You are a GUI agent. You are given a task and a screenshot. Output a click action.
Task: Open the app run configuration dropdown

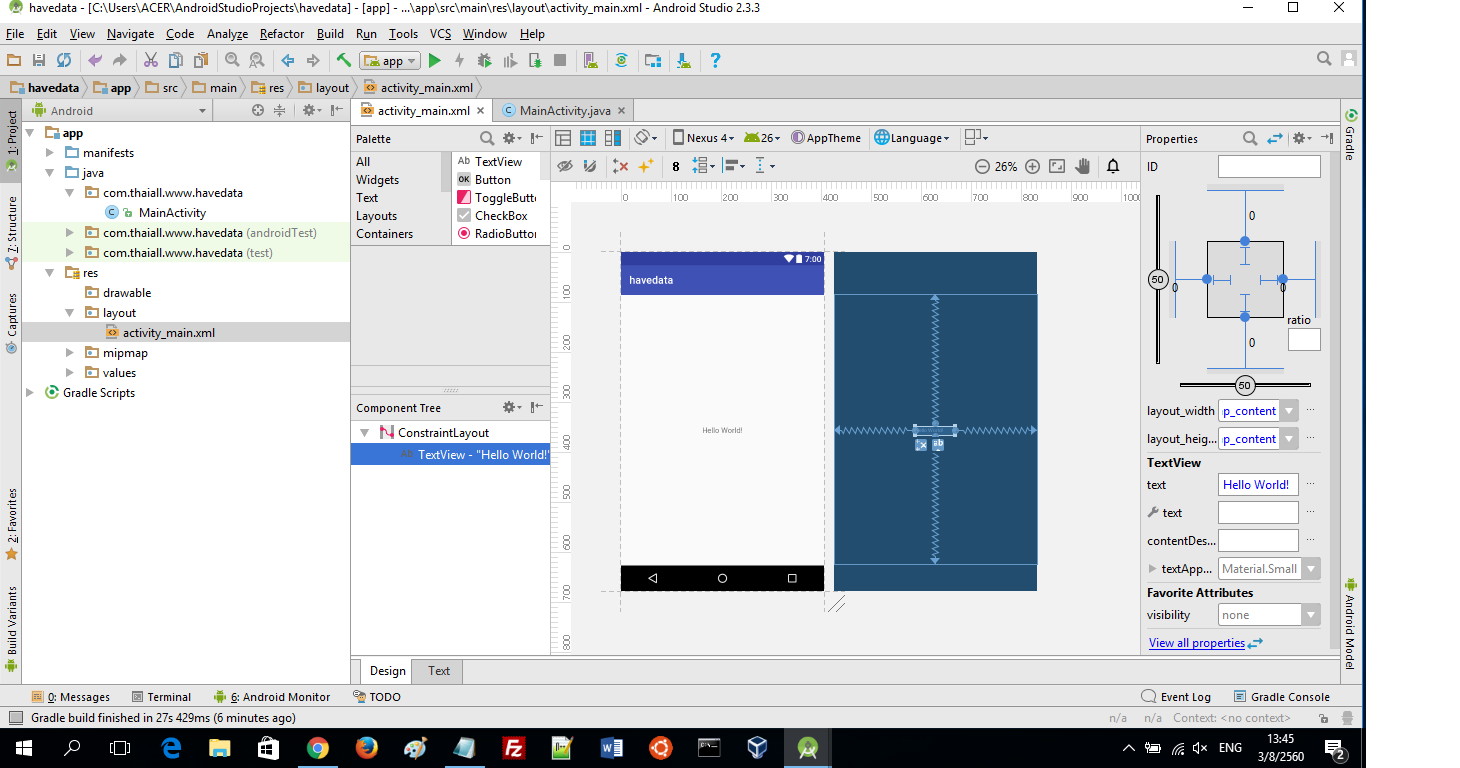(389, 61)
